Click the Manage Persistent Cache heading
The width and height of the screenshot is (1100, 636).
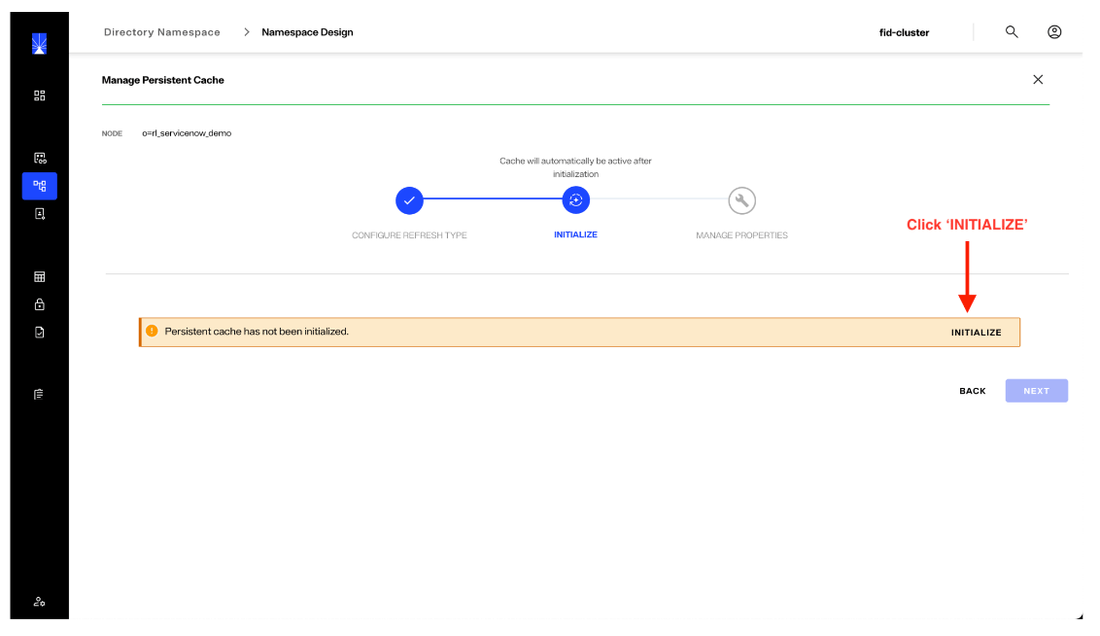[x=163, y=80]
